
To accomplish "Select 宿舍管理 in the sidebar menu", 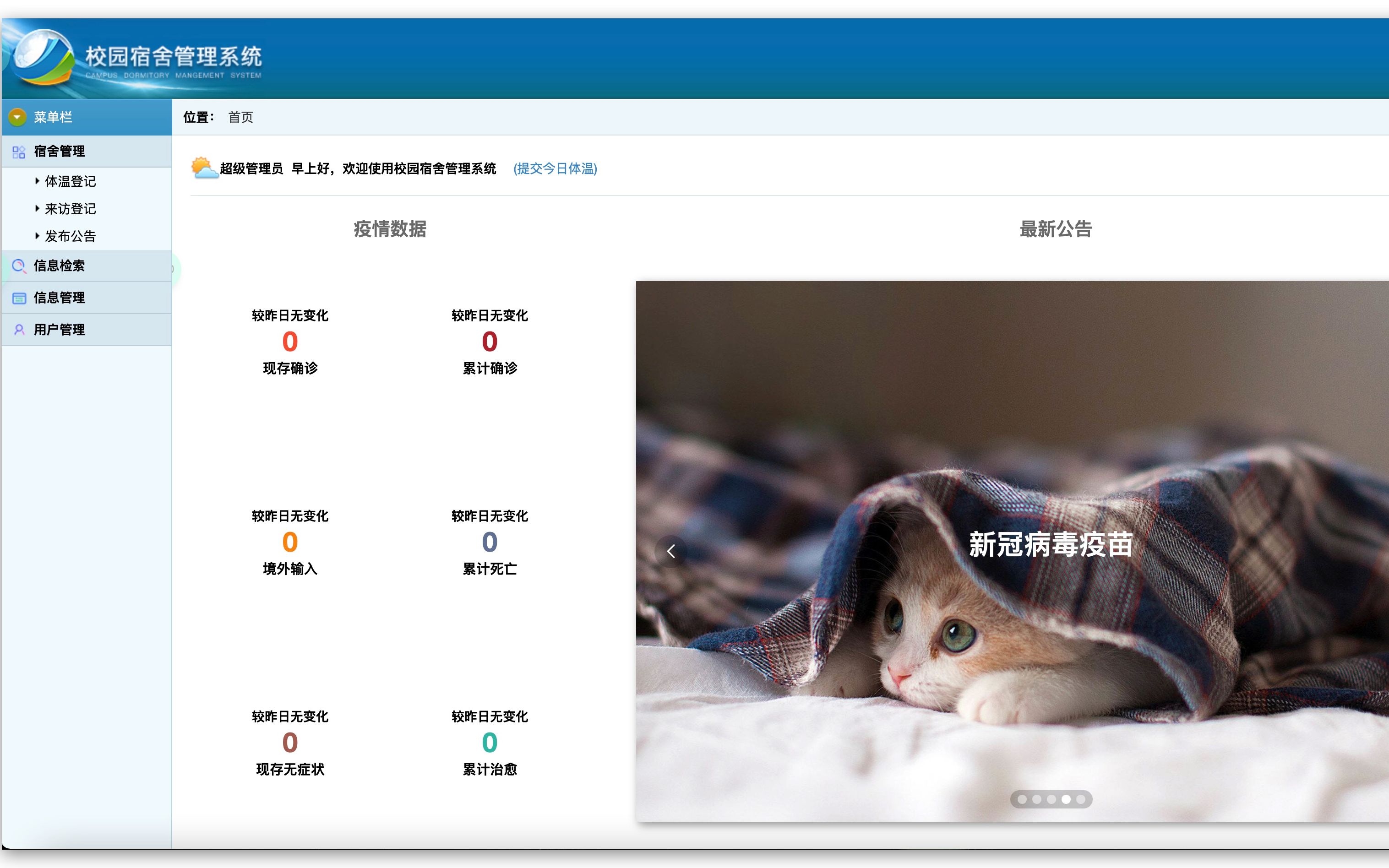I will click(59, 151).
